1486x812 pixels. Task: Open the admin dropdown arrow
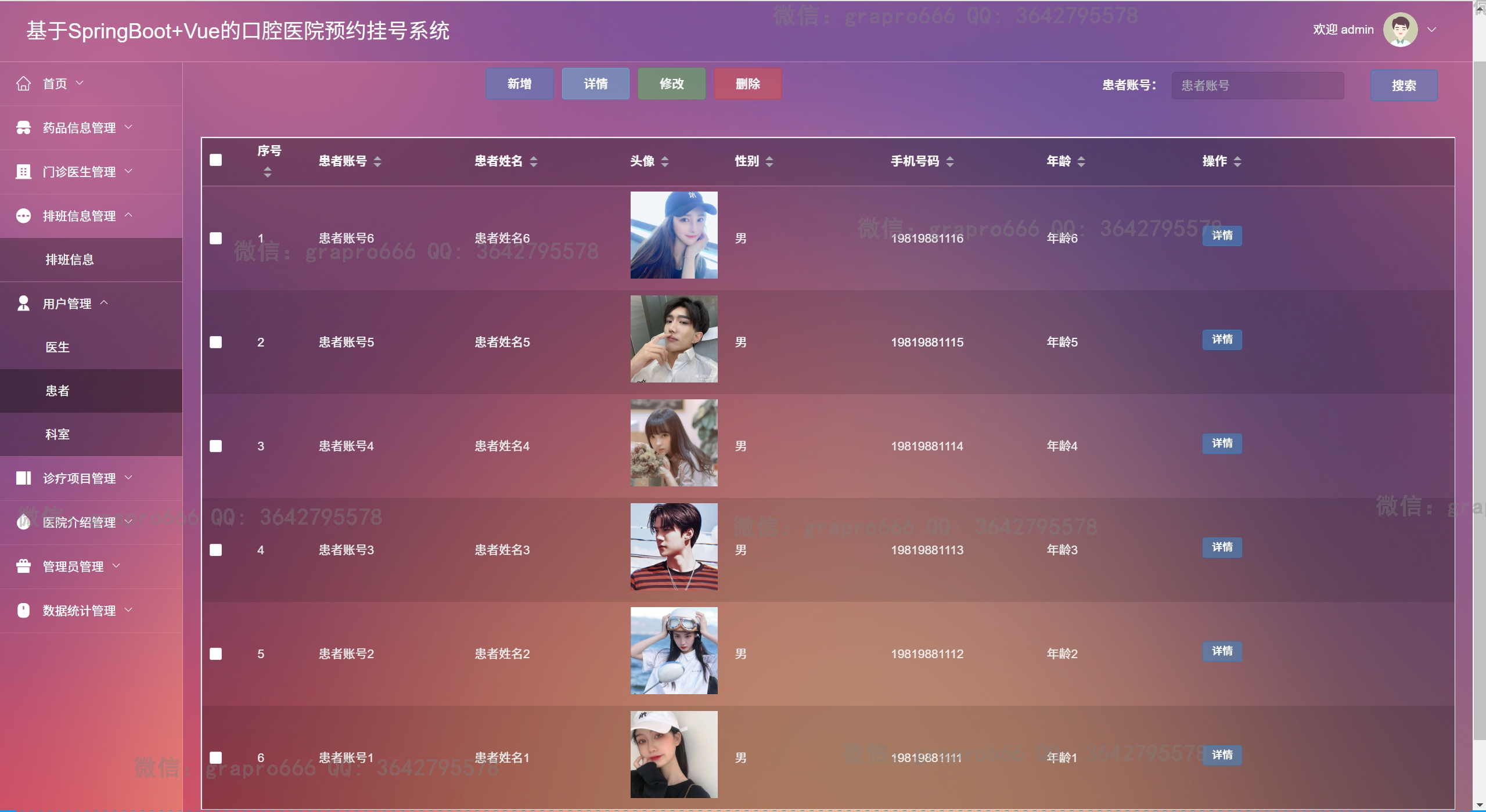[1432, 30]
